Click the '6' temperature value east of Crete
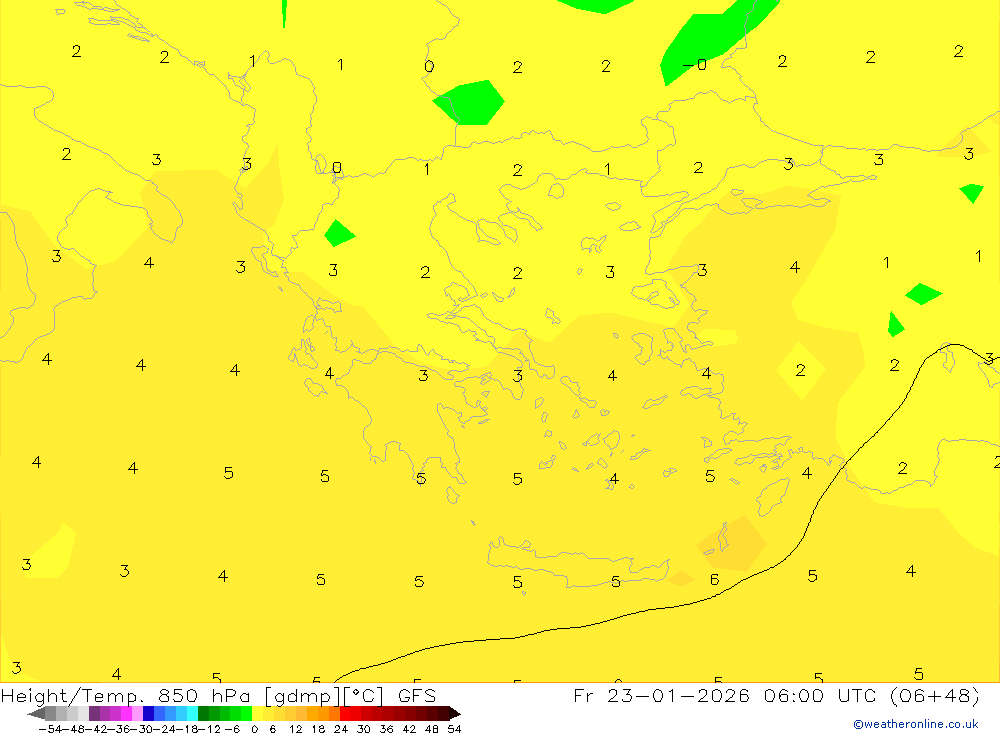 714,579
